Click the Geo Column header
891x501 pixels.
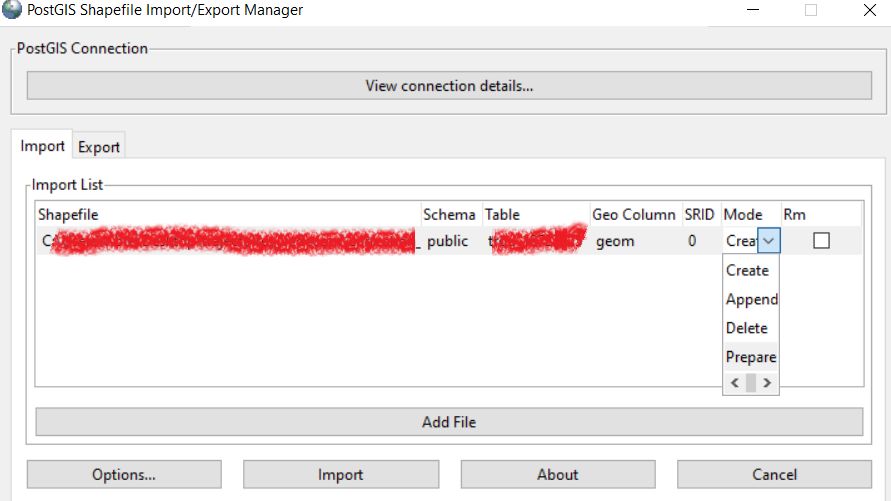[x=634, y=215]
